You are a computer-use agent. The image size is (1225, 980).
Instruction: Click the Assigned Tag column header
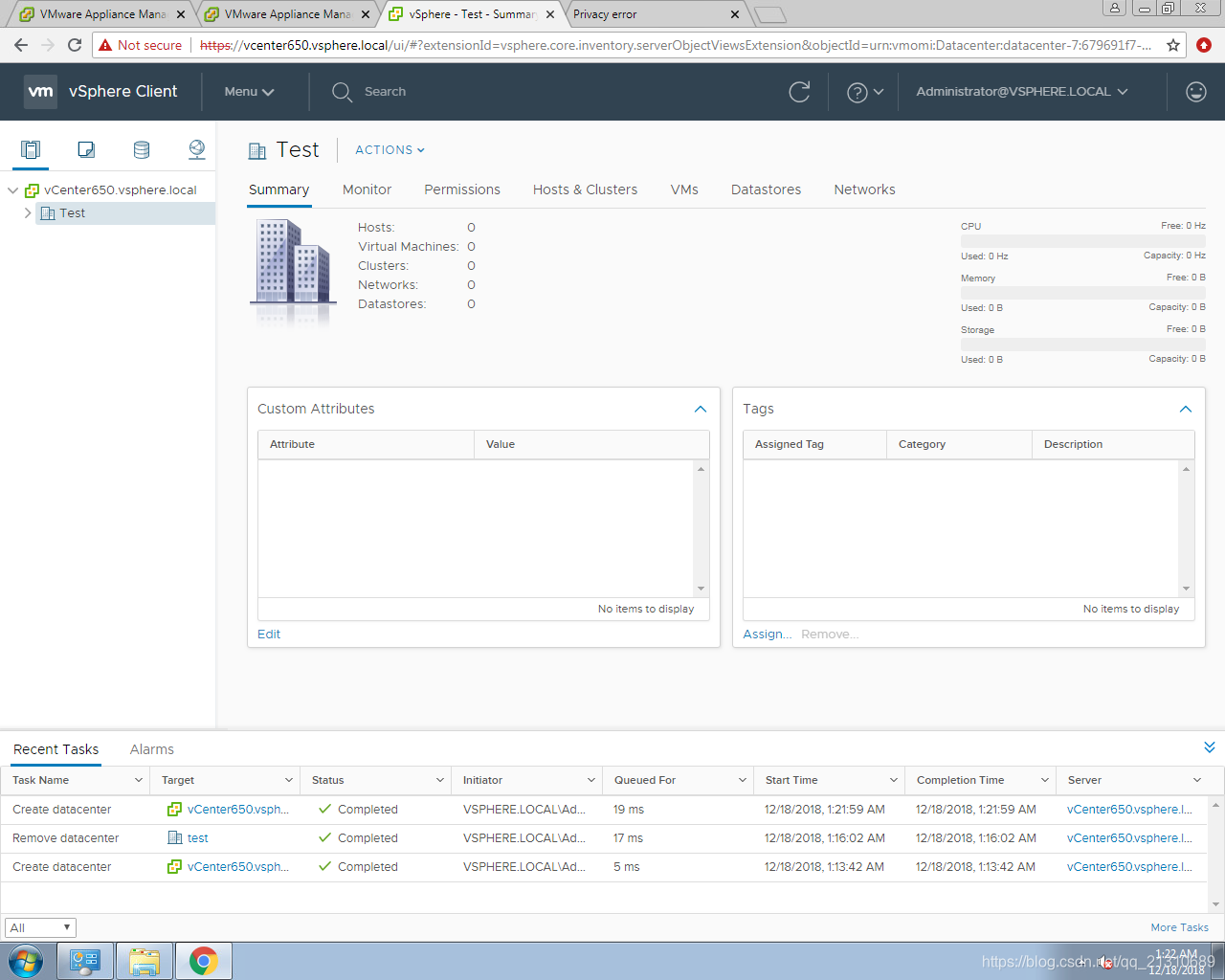pos(814,444)
